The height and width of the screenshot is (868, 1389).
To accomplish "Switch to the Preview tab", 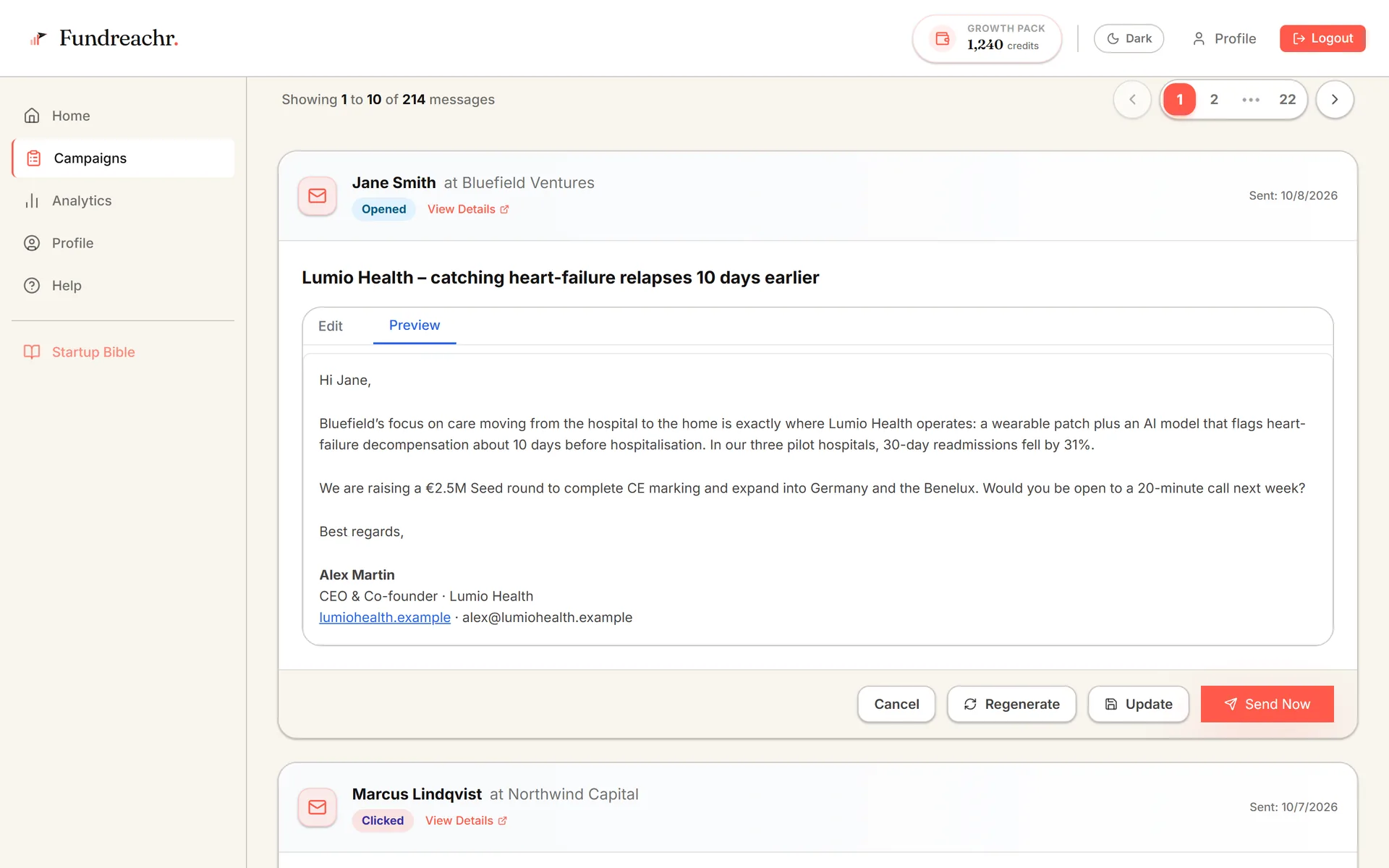I will click(415, 325).
